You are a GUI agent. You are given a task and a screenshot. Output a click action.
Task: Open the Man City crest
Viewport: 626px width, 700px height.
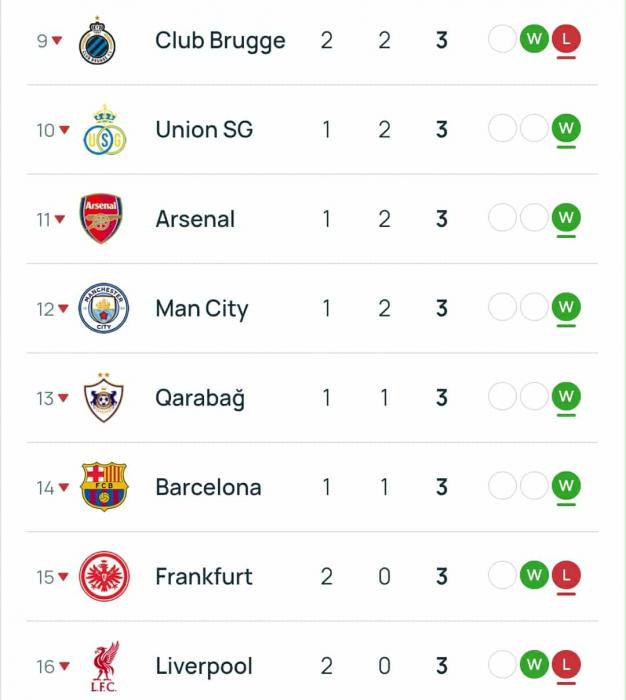point(104,309)
